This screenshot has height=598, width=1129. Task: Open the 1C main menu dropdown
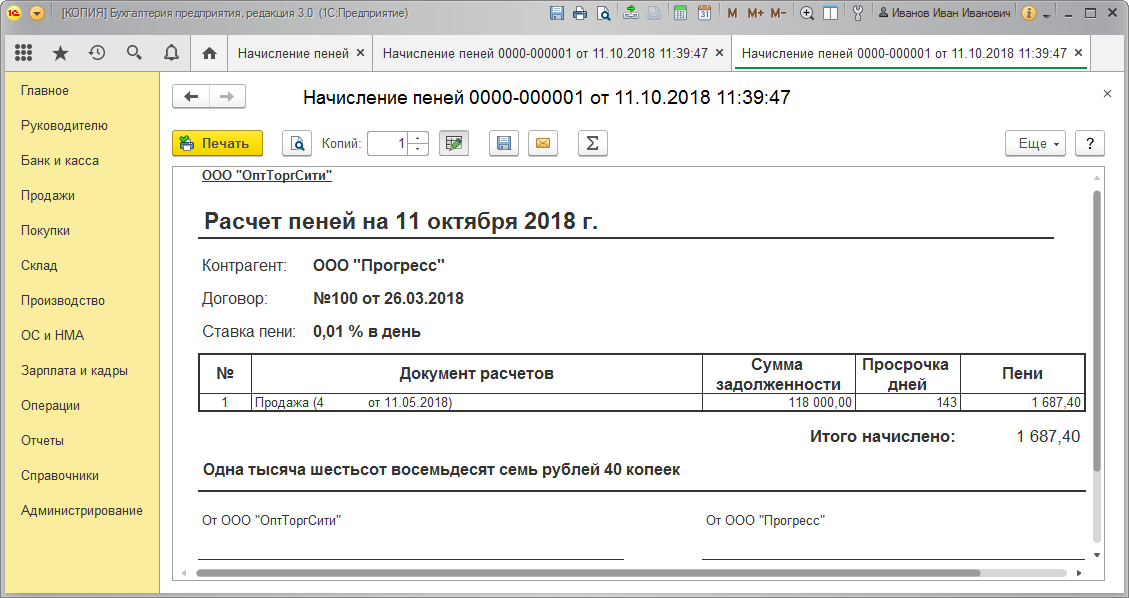click(36, 13)
